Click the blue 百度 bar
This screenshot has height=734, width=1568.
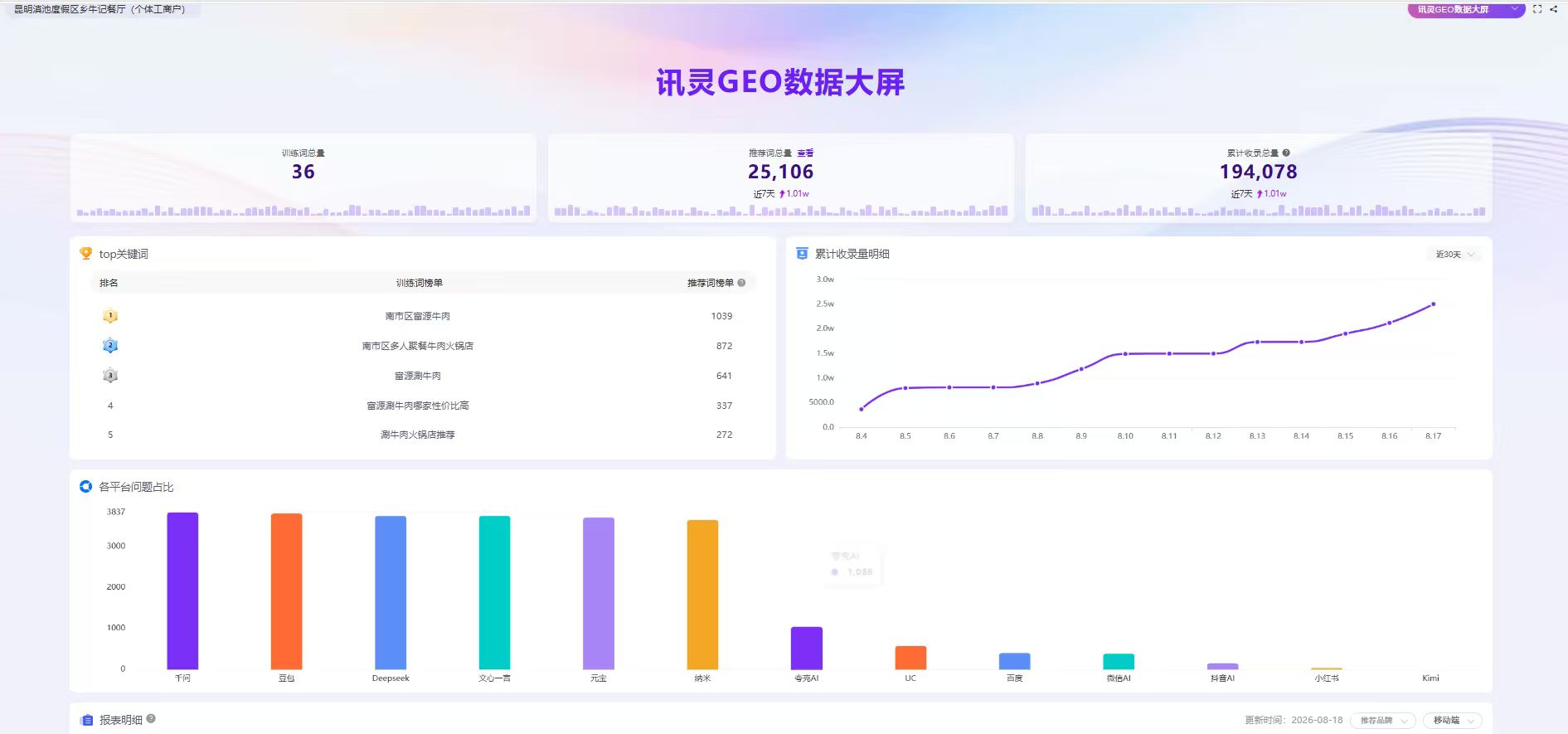[x=1015, y=661]
